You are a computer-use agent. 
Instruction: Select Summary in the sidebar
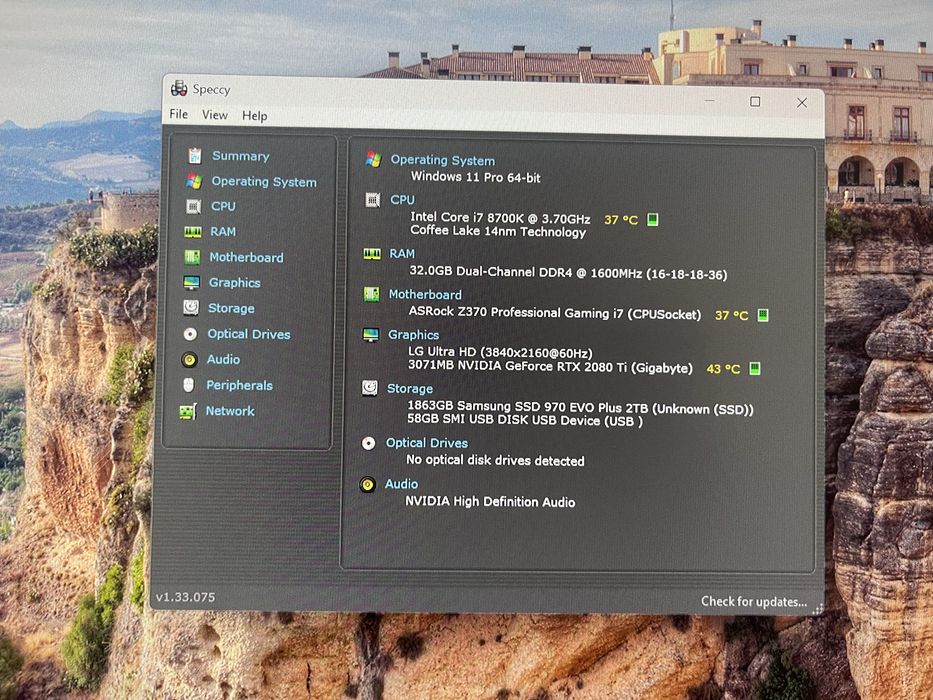coord(241,156)
